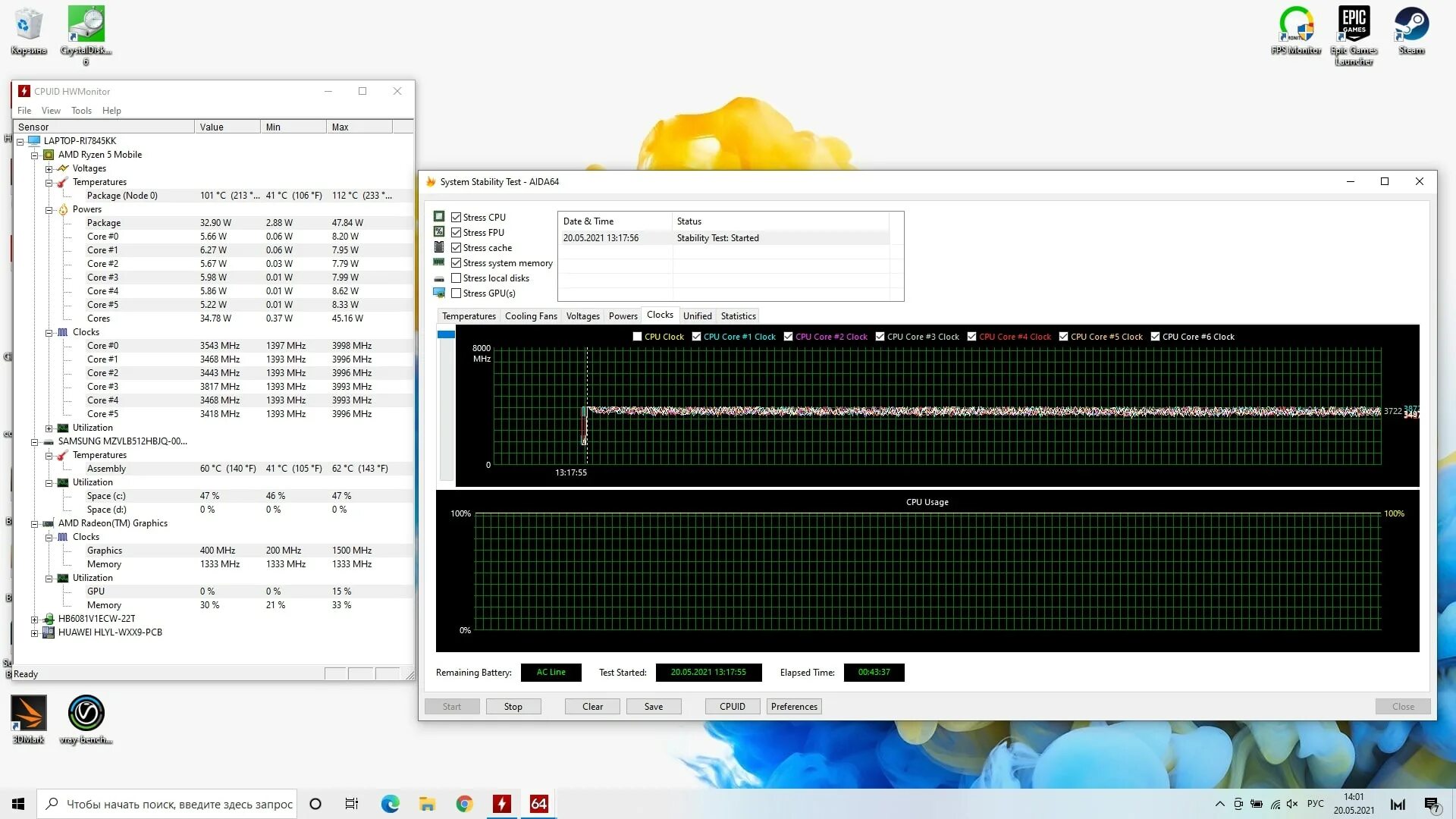The height and width of the screenshot is (819, 1456).
Task: Uncheck the Stress CPU checkbox
Action: pyautogui.click(x=456, y=218)
